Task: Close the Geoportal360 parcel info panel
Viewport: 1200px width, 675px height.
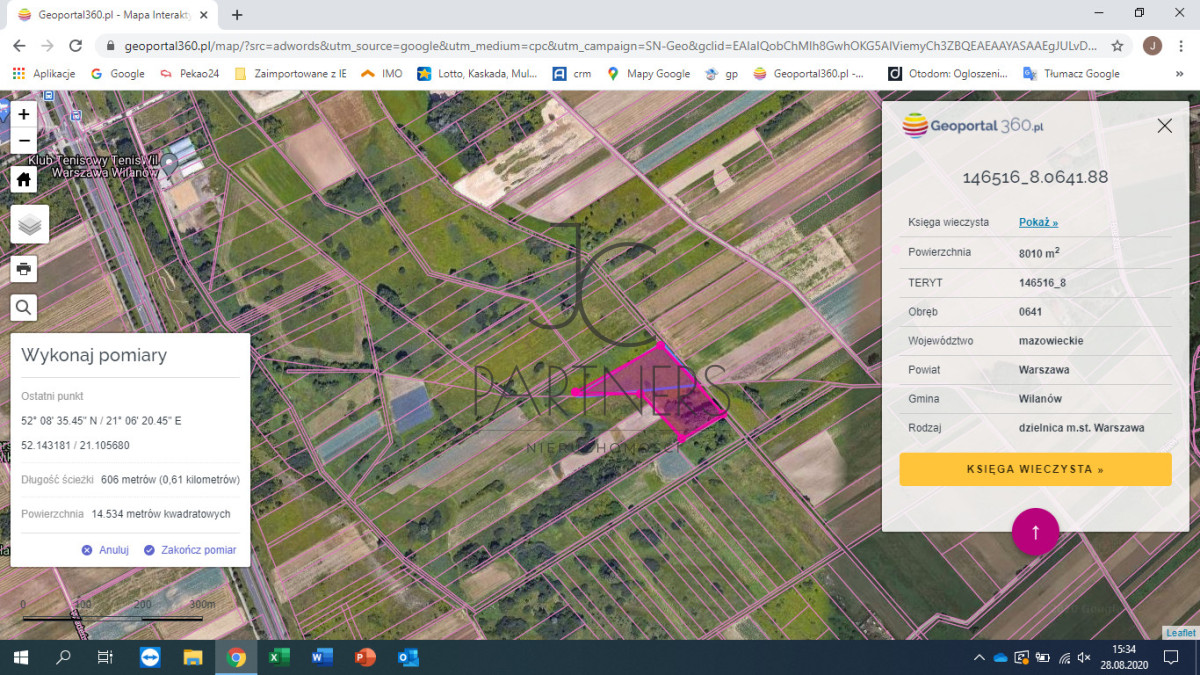Action: pyautogui.click(x=1164, y=126)
